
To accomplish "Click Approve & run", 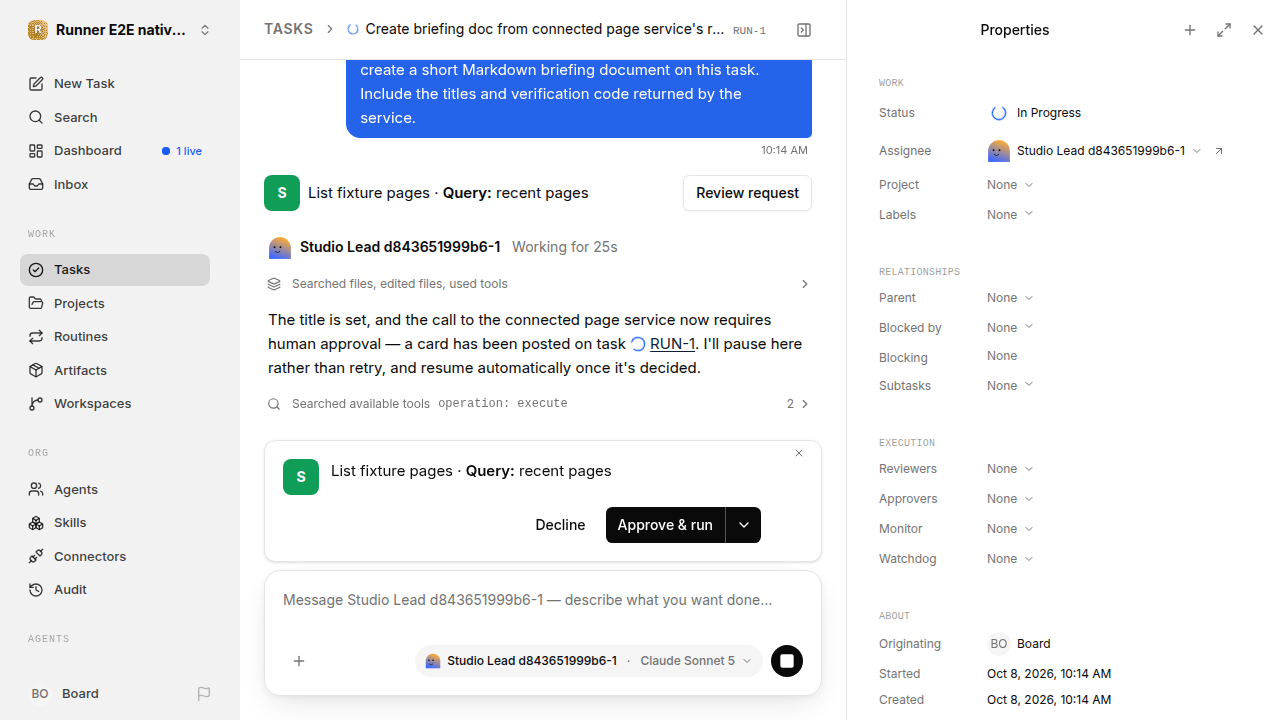I will 665,525.
